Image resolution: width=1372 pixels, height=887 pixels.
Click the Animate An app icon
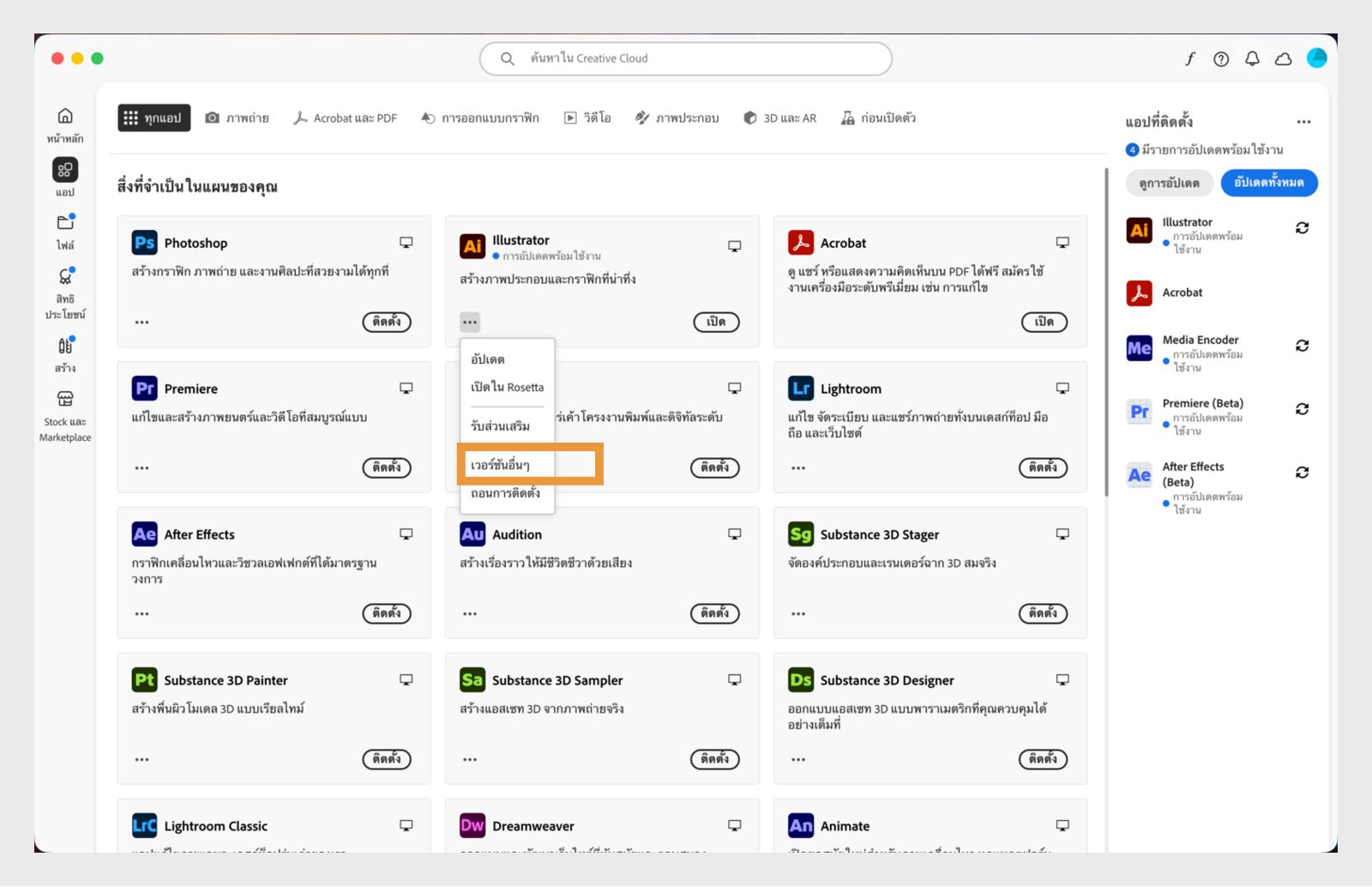coord(801,825)
